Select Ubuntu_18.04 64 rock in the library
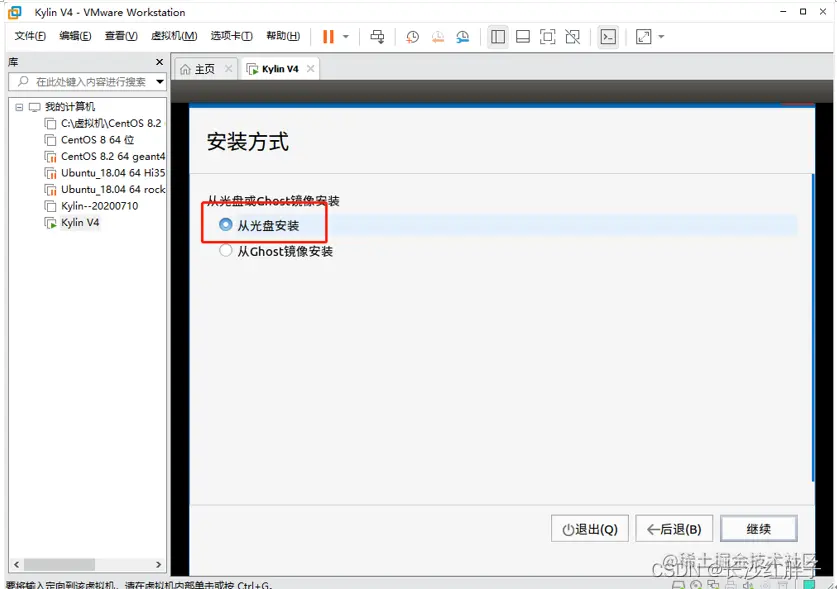Screen dimensions: 837x589 click(104, 189)
